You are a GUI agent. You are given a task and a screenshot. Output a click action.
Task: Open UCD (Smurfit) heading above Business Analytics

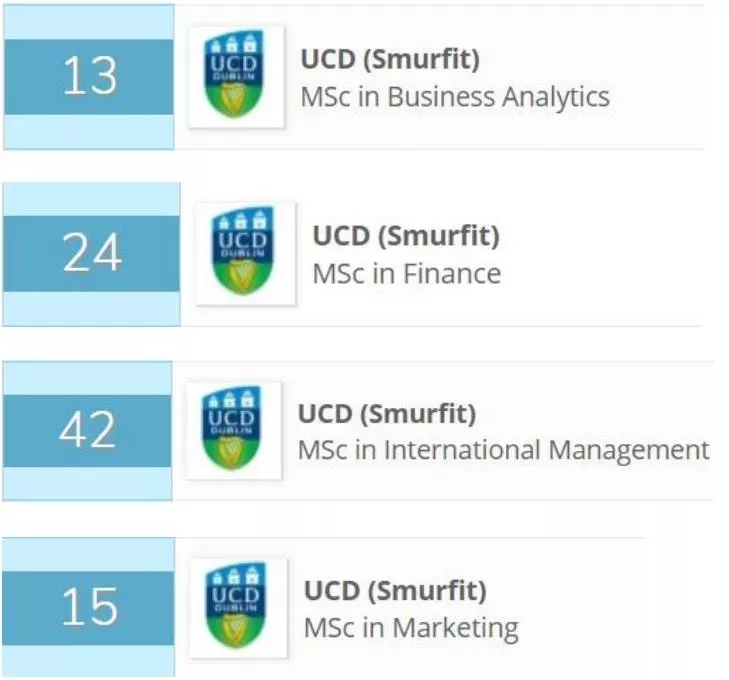390,60
